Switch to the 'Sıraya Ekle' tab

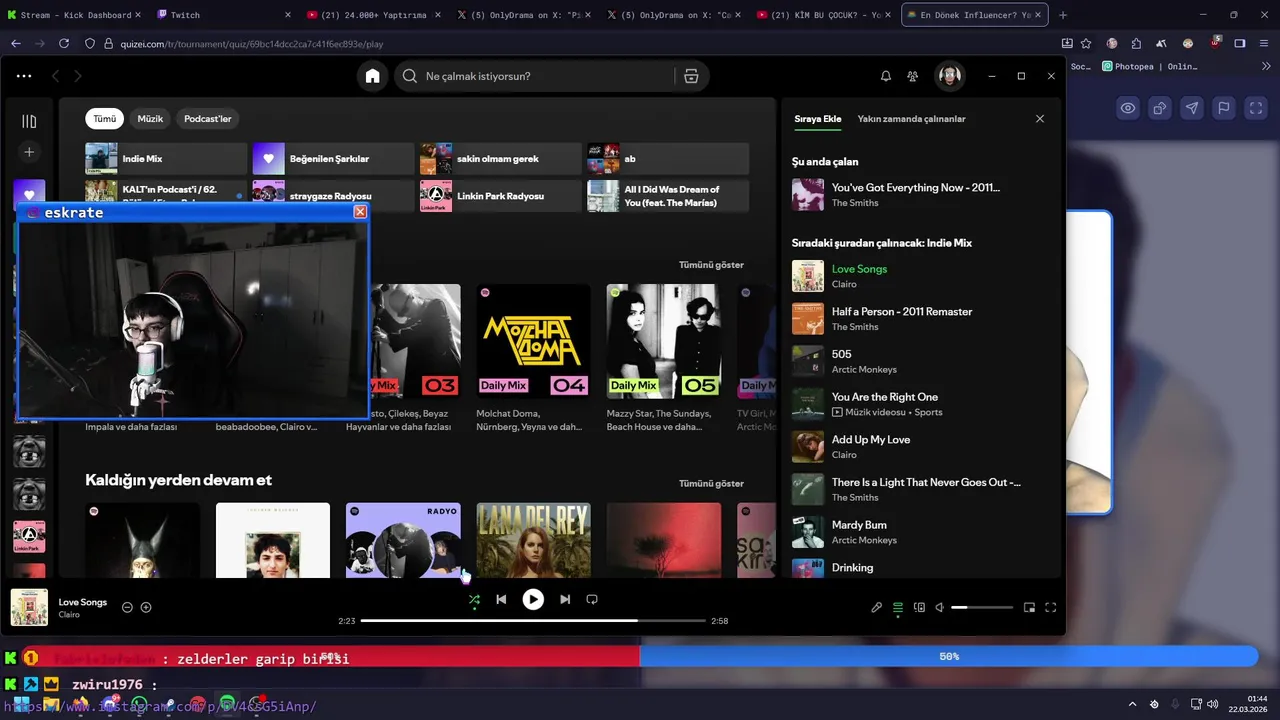818,119
